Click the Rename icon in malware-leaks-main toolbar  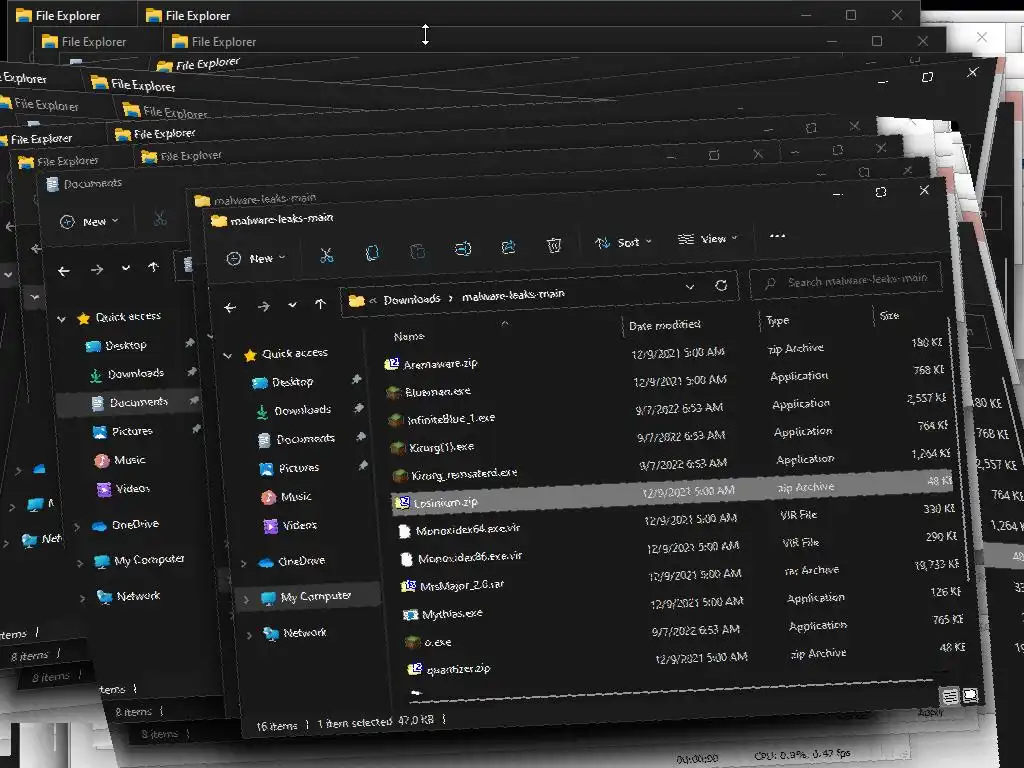pos(463,249)
